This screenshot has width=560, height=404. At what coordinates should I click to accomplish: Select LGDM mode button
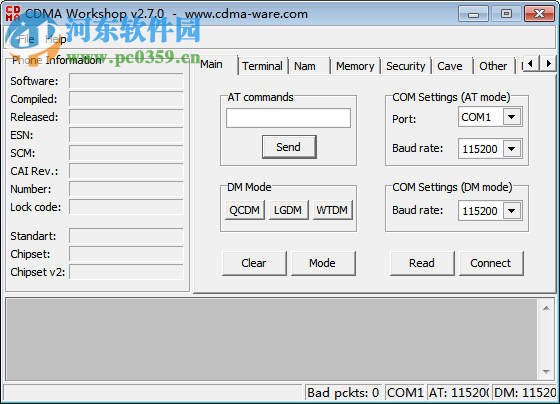[x=288, y=210]
